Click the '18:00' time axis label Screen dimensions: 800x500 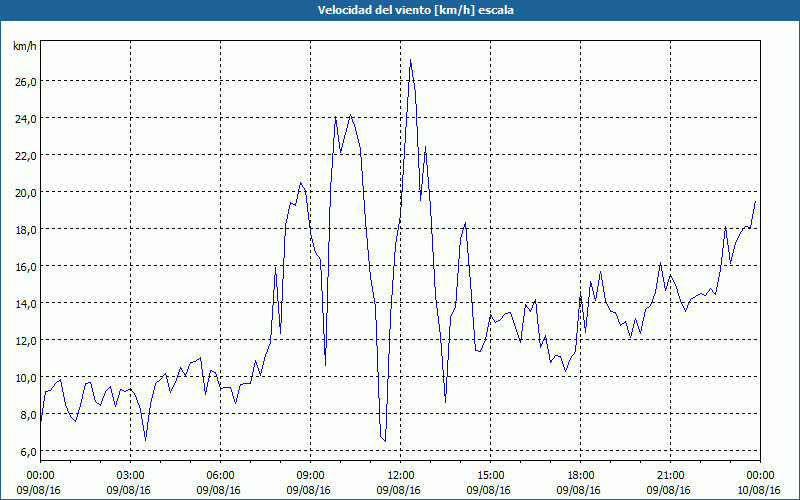[x=581, y=476]
